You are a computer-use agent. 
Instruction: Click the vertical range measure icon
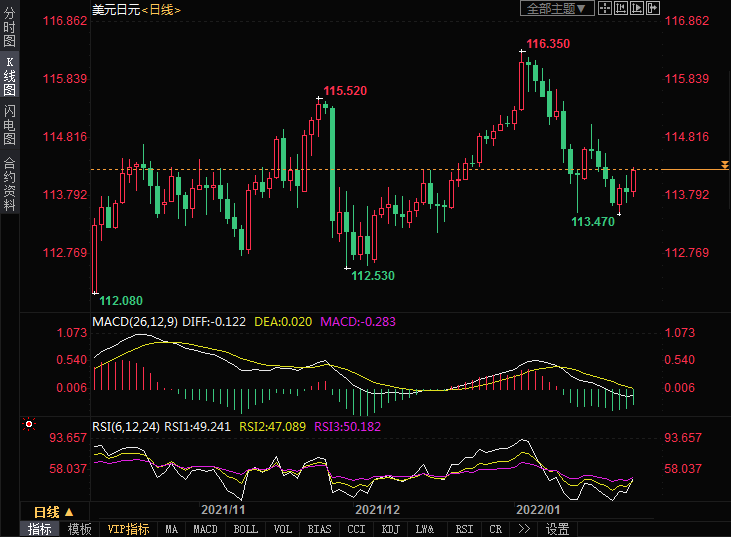pyautogui.click(x=622, y=8)
